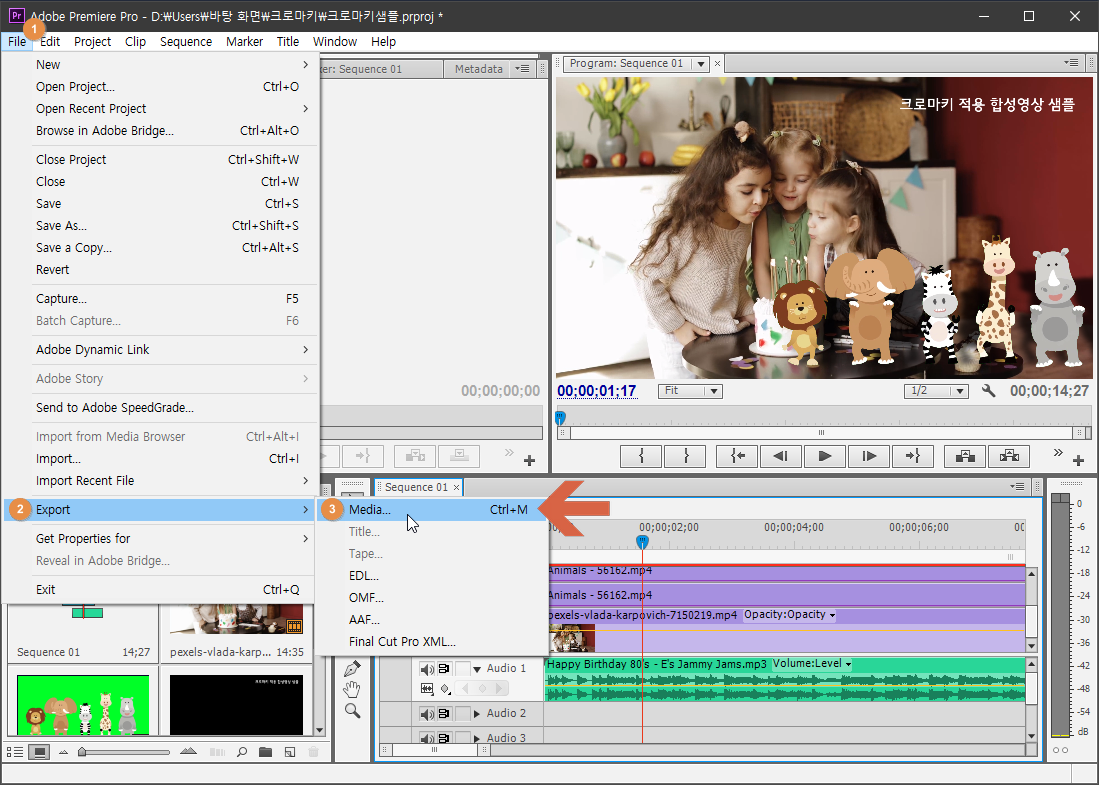Choose Media... from Export submenu

432,510
